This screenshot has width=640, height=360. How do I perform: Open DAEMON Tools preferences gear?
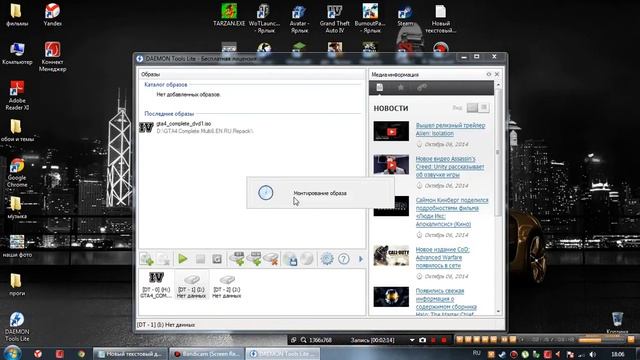tap(327, 259)
